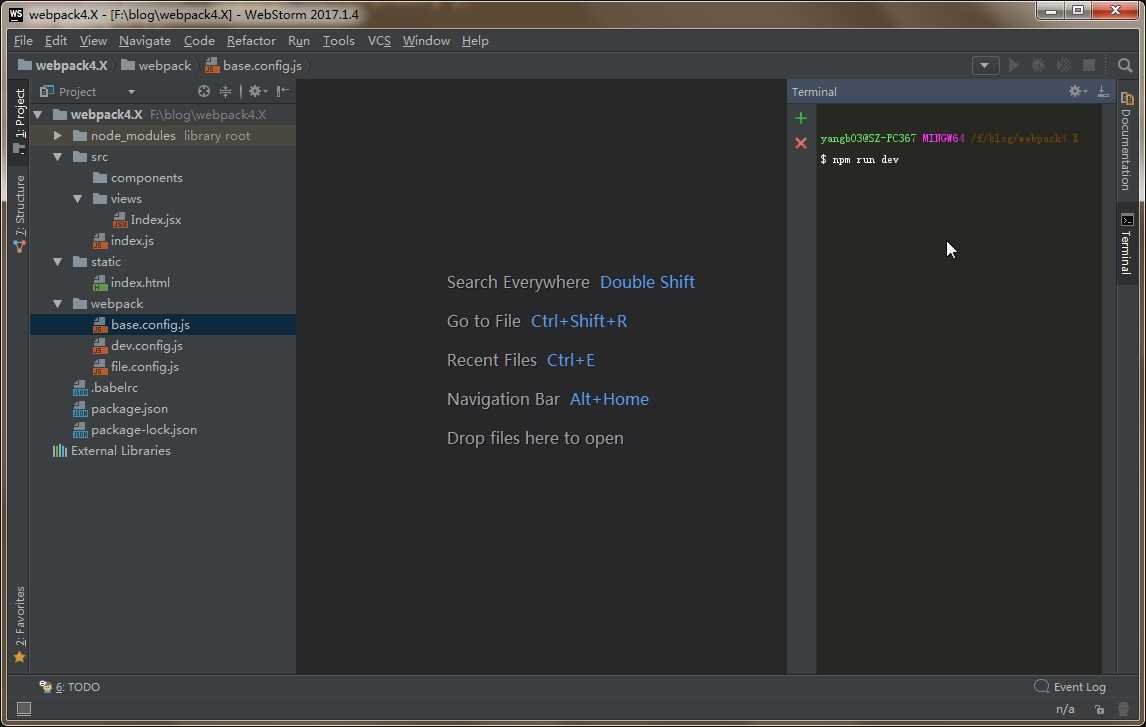Open the File menu

point(23,41)
